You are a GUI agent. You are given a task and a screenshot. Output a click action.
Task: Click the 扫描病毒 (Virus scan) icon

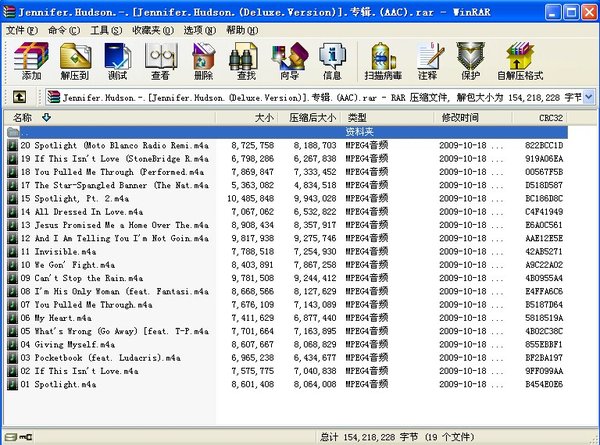click(x=383, y=61)
